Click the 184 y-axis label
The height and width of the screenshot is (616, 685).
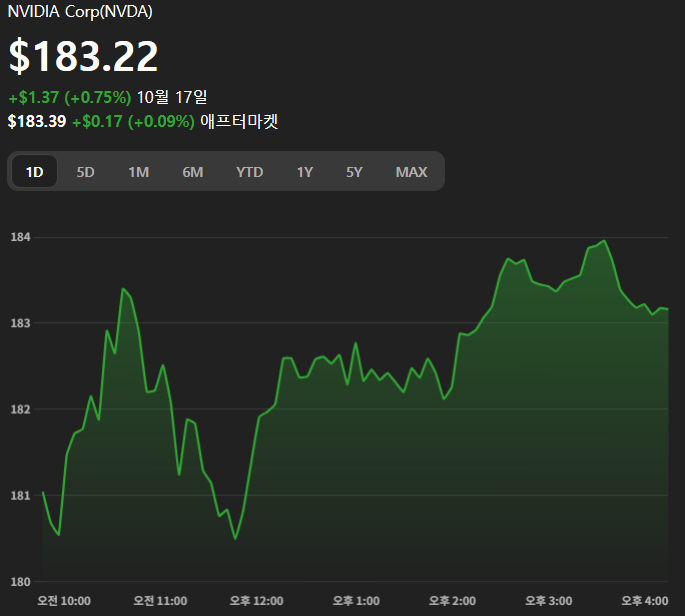click(21, 237)
